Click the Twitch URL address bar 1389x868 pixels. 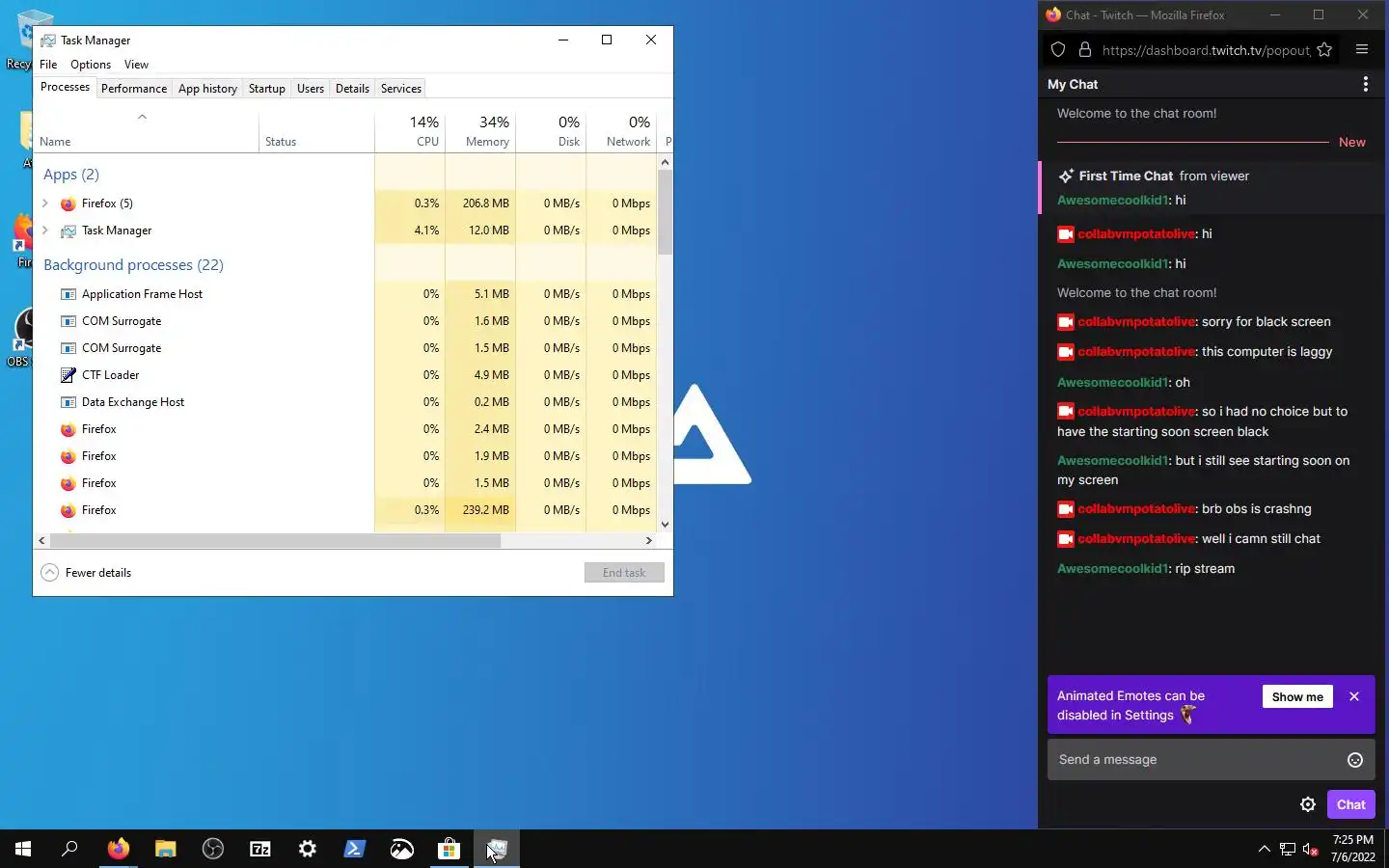(1206, 50)
